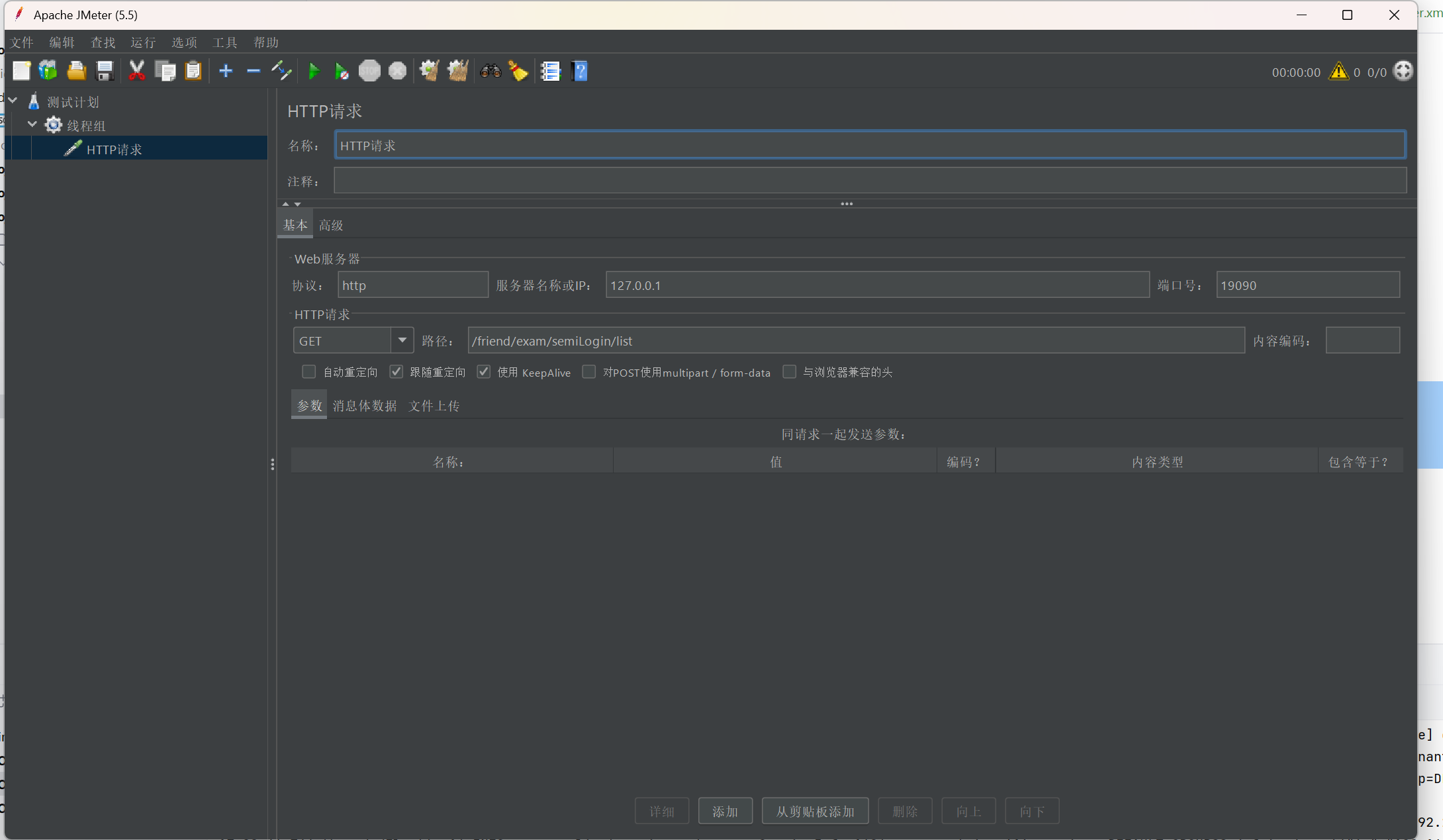The width and height of the screenshot is (1443, 840).
Task: Select the 线程组 tree node
Action: pos(86,126)
